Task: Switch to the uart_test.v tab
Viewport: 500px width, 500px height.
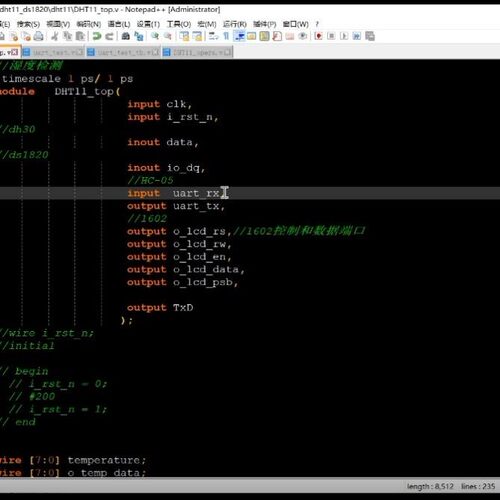Action: tap(53, 52)
